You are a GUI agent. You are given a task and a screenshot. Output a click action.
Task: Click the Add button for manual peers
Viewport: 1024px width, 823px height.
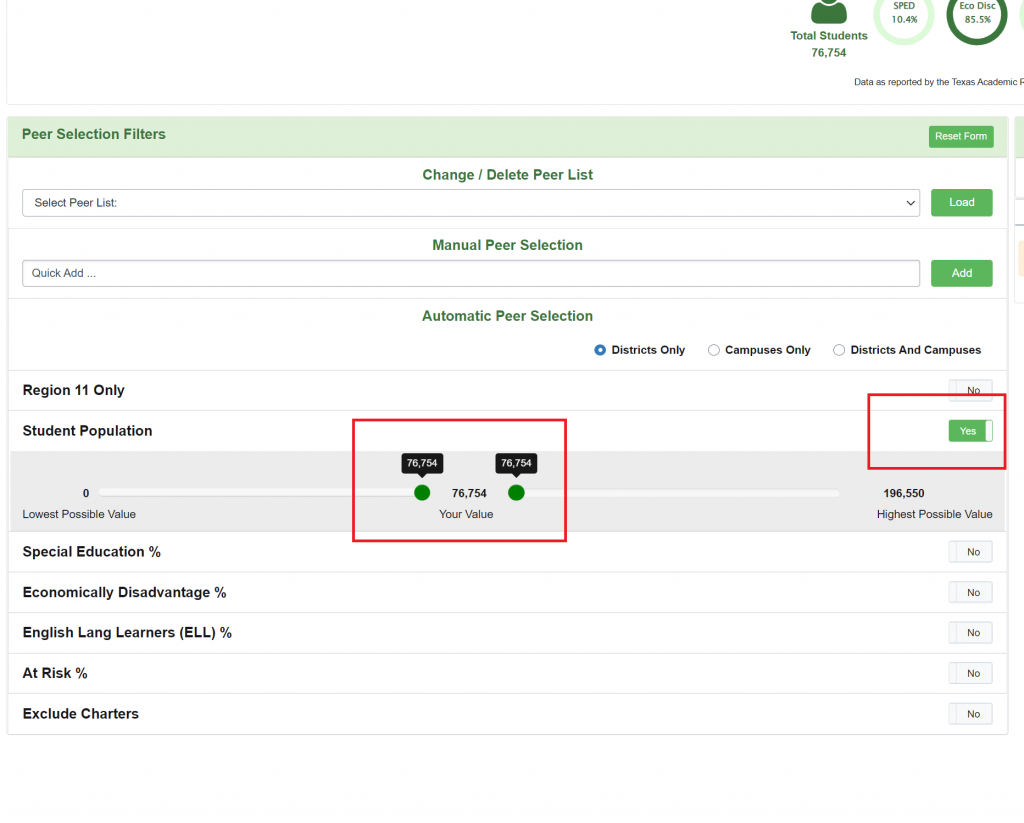pyautogui.click(x=961, y=273)
